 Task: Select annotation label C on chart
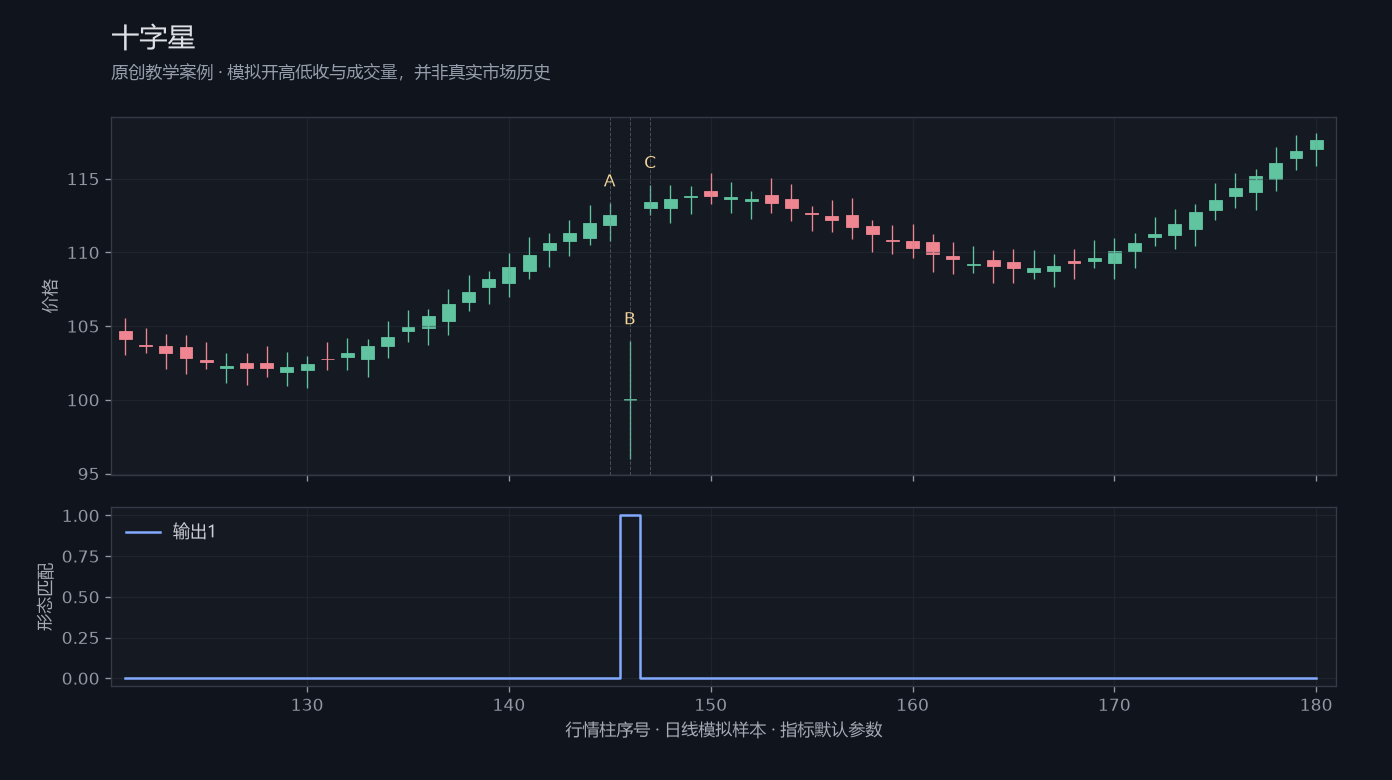[650, 163]
